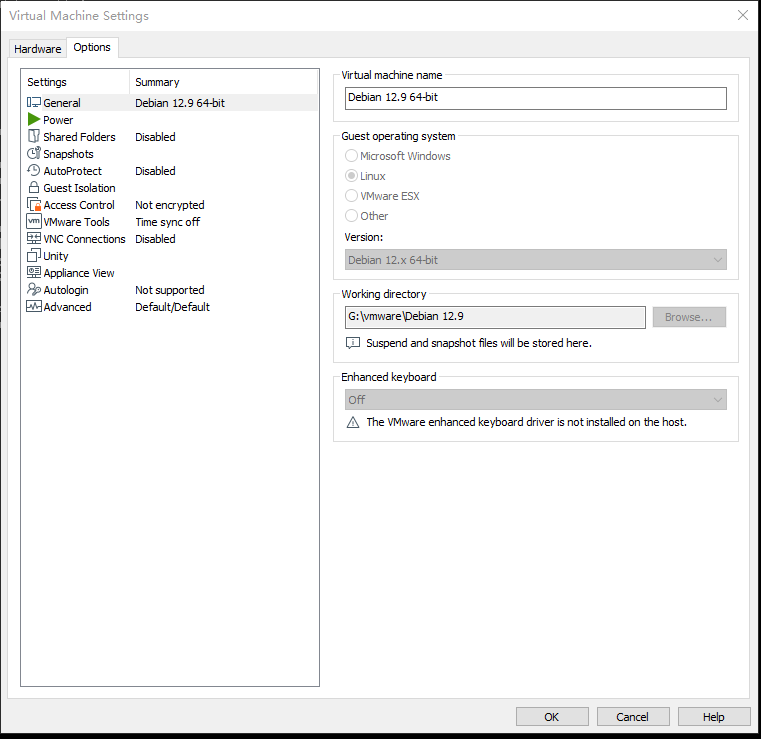761x739 pixels.
Task: Select the Linux guest OS radio
Action: 351,176
